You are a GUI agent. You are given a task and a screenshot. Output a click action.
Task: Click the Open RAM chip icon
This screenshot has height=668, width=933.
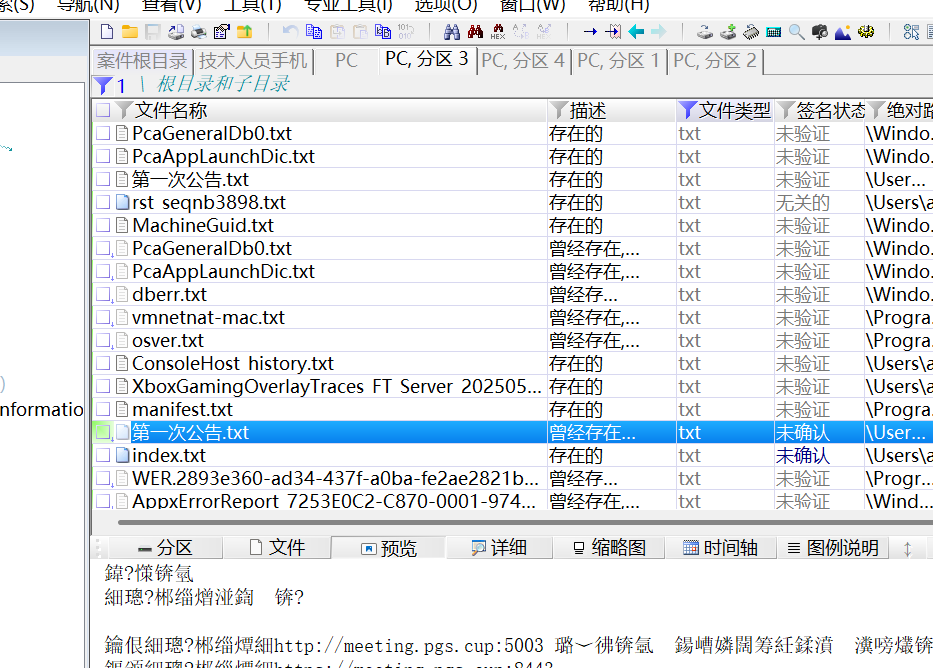tap(751, 32)
